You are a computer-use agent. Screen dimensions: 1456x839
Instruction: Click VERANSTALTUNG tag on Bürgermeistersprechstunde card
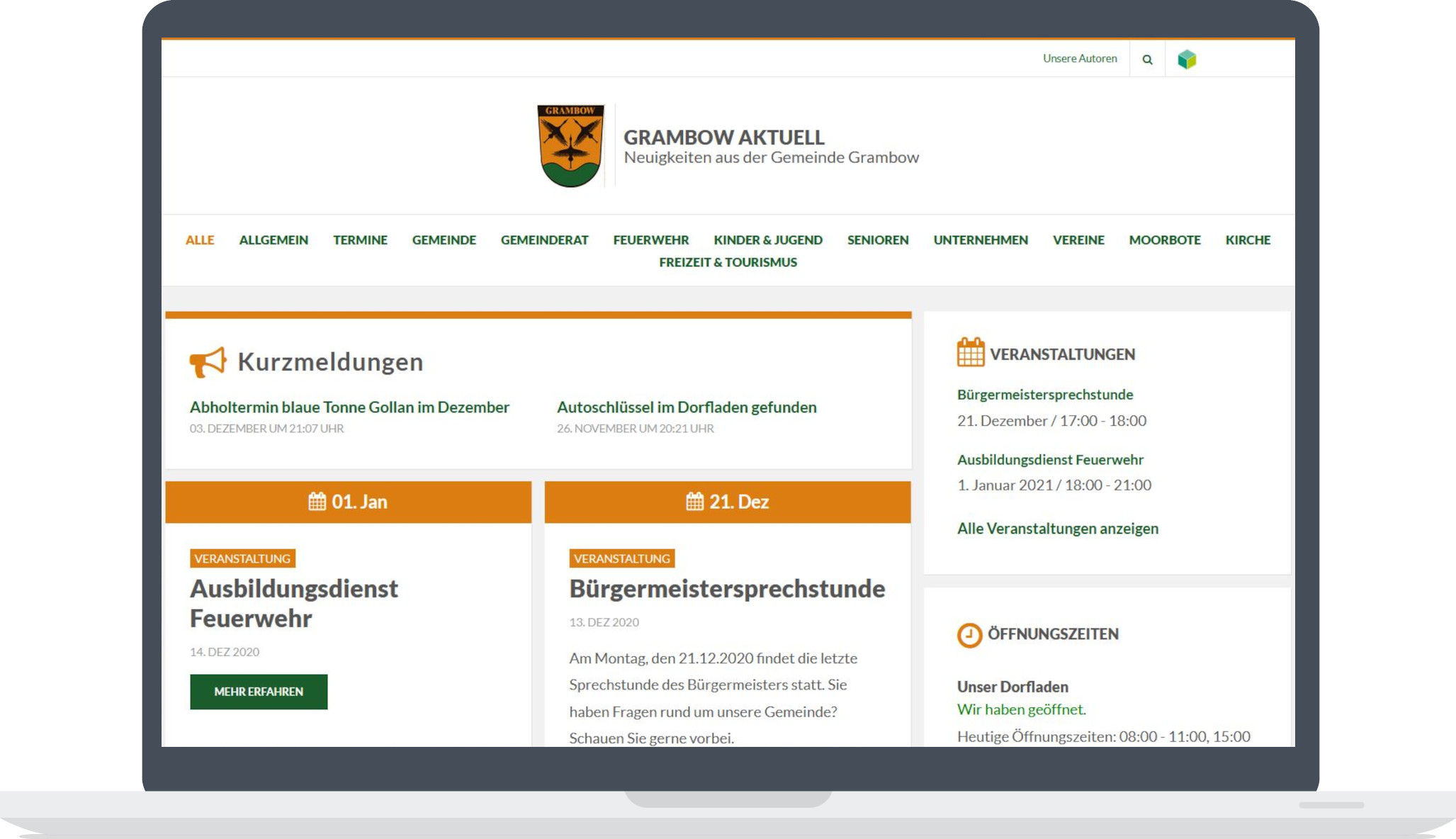[x=621, y=558]
